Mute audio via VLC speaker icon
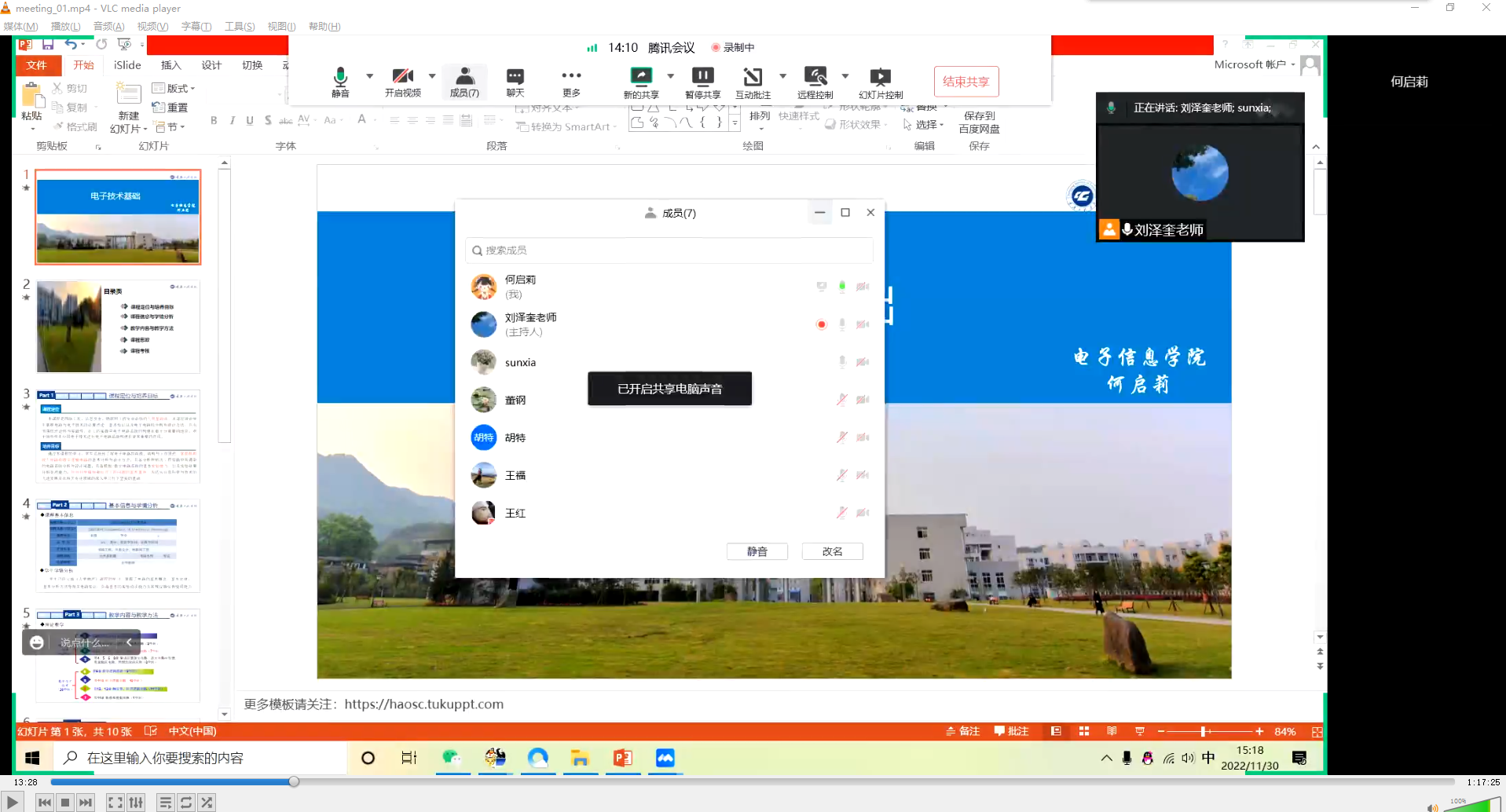The width and height of the screenshot is (1506, 812). coord(1432,807)
